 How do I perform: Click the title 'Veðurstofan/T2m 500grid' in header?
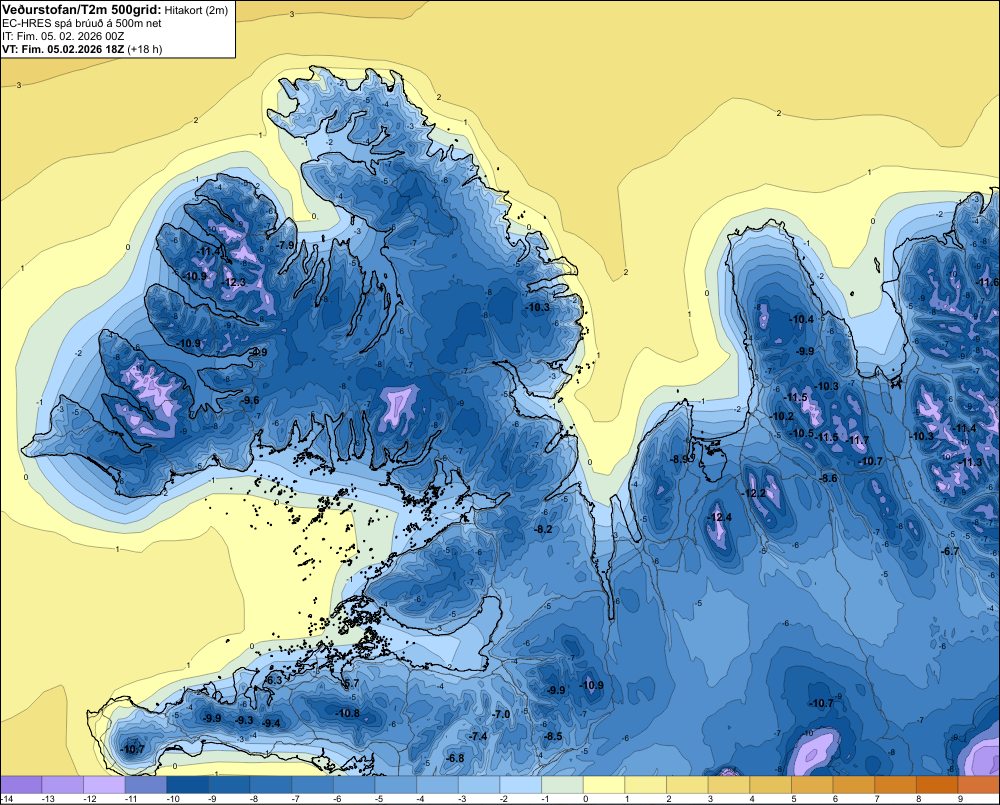point(81,10)
